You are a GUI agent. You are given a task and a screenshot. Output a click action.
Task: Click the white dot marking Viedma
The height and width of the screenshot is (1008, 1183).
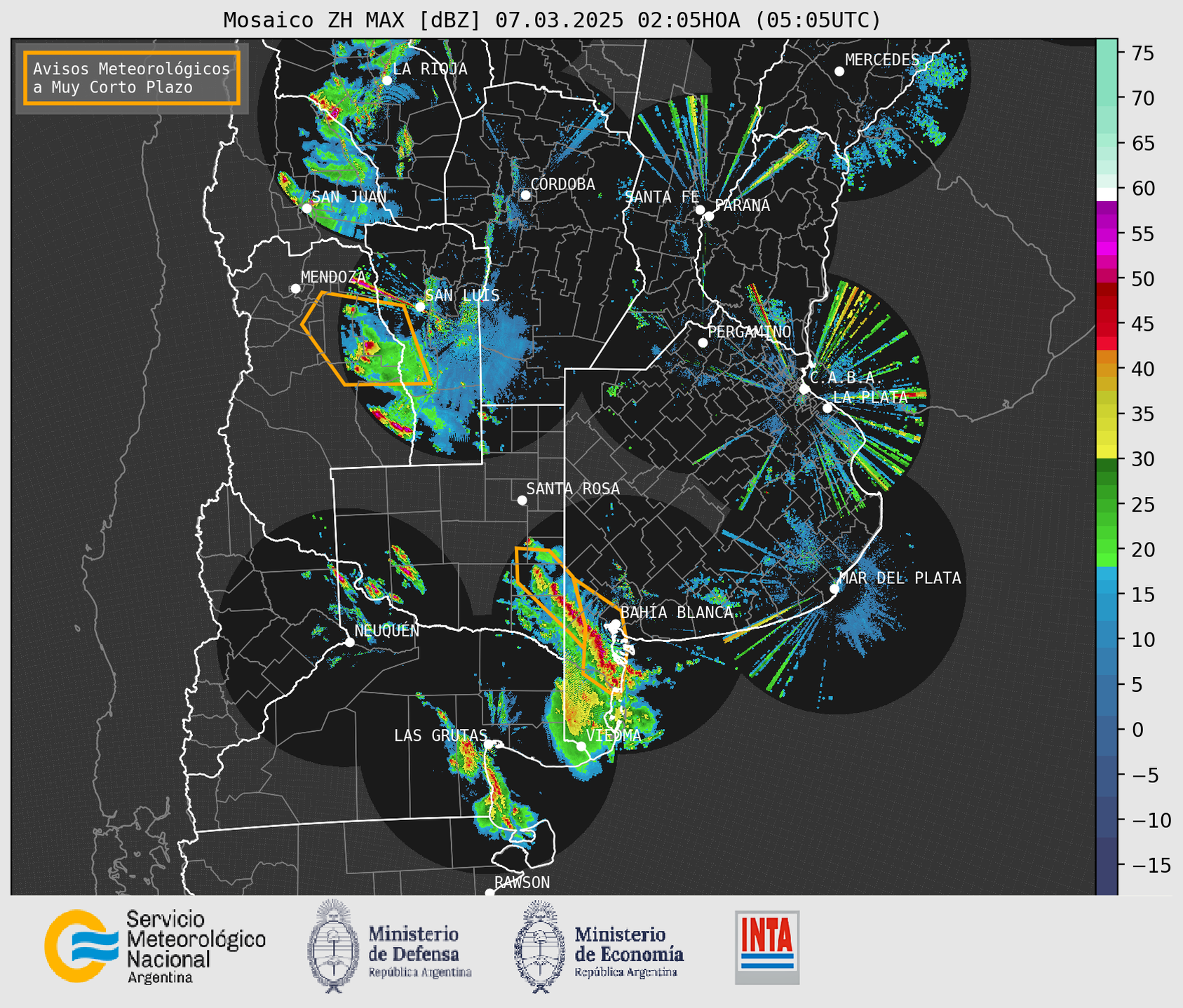point(581,746)
